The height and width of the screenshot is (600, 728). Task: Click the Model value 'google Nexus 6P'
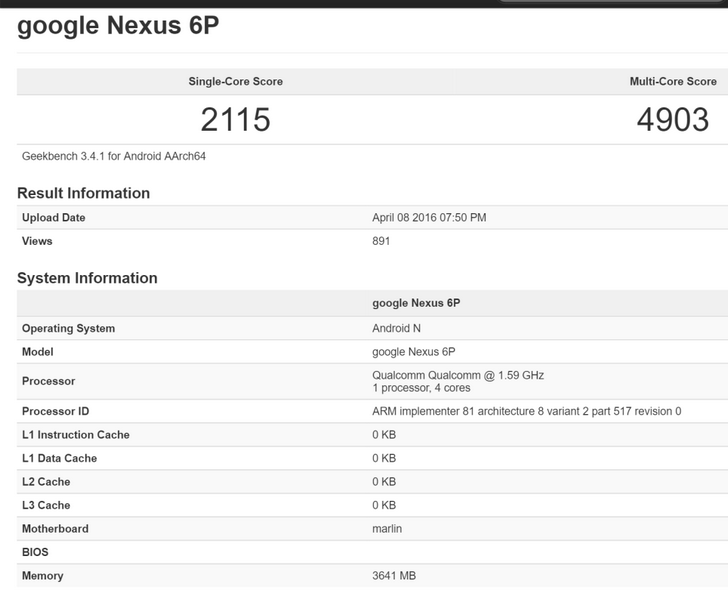pos(414,352)
